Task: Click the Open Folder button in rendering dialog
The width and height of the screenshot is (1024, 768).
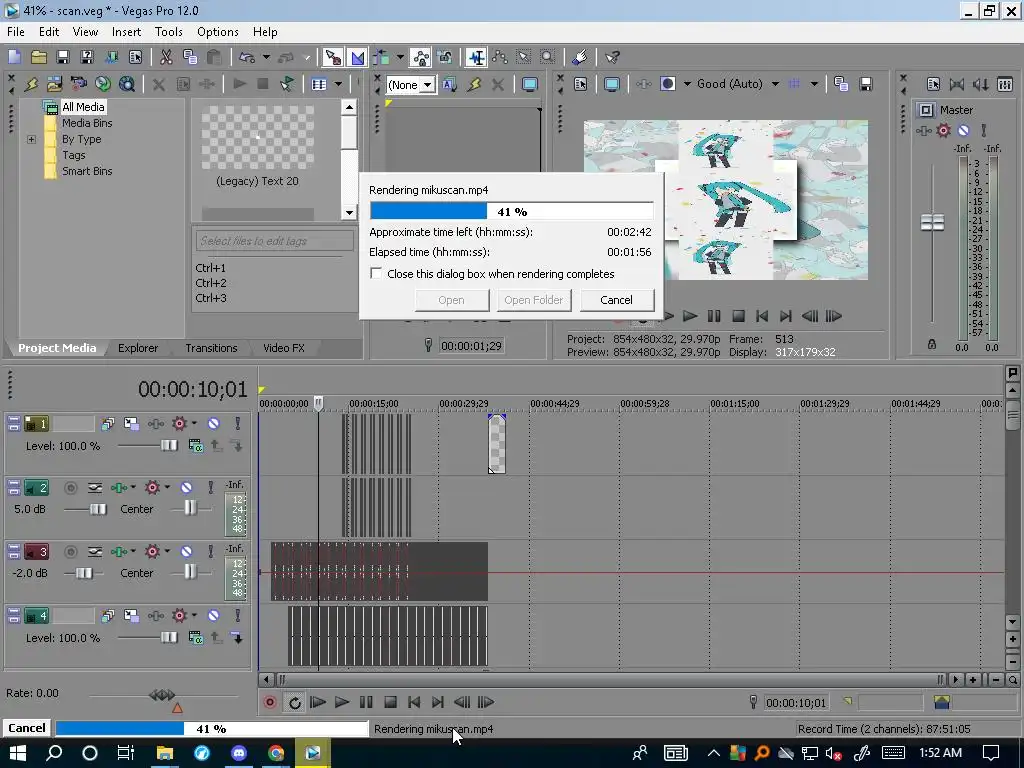Action: click(534, 300)
